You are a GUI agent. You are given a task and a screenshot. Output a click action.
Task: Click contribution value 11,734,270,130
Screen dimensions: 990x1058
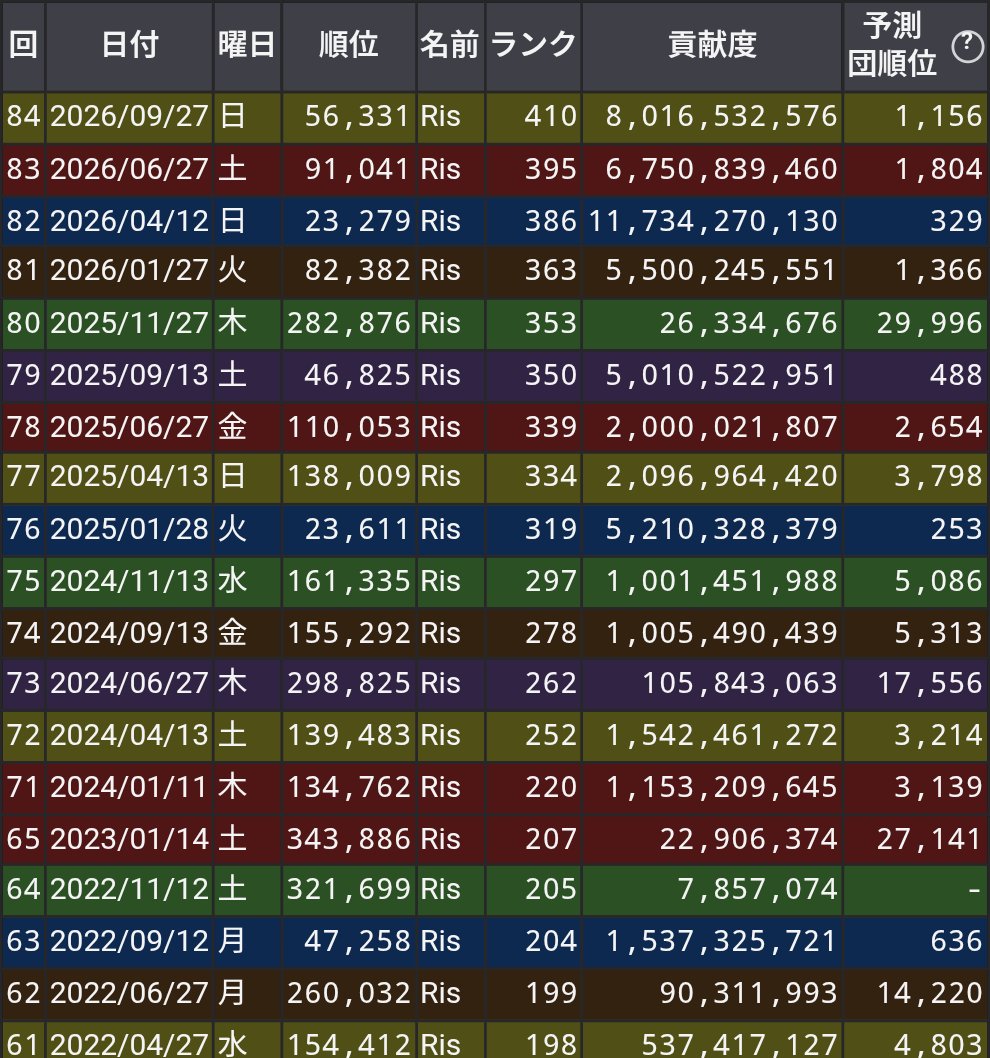(712, 221)
